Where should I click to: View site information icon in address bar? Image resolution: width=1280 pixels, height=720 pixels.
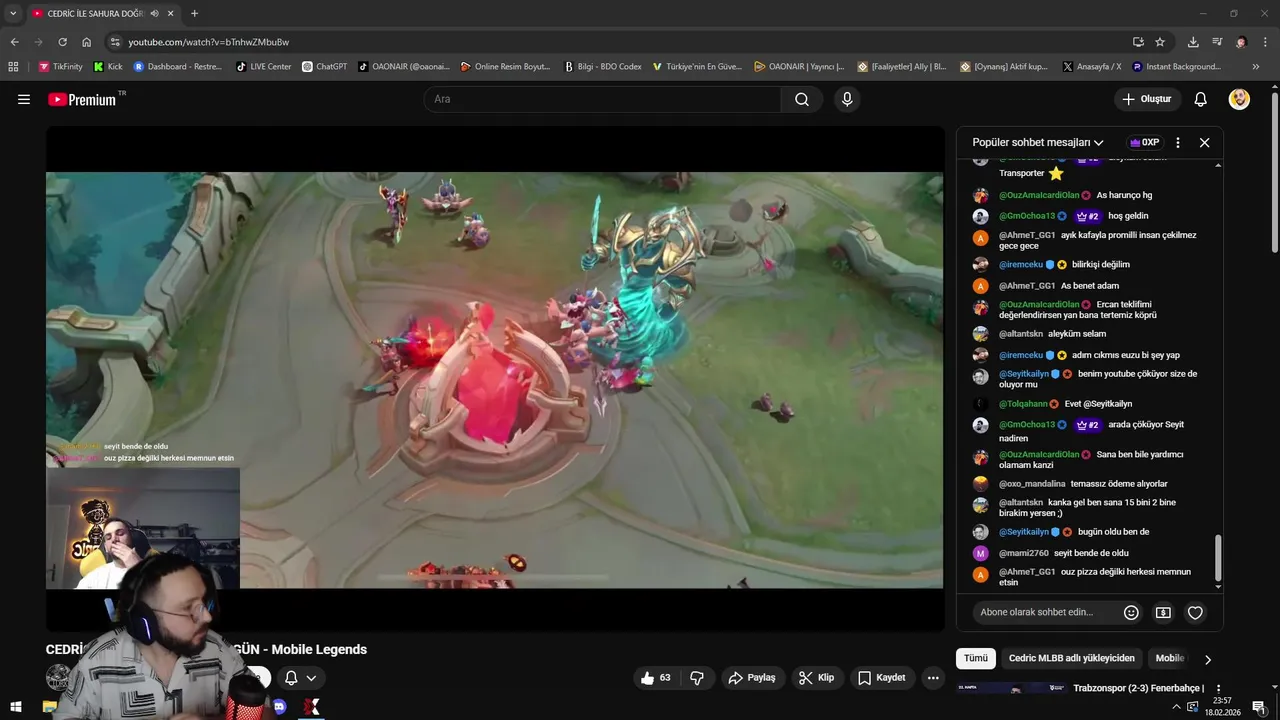pyautogui.click(x=115, y=42)
